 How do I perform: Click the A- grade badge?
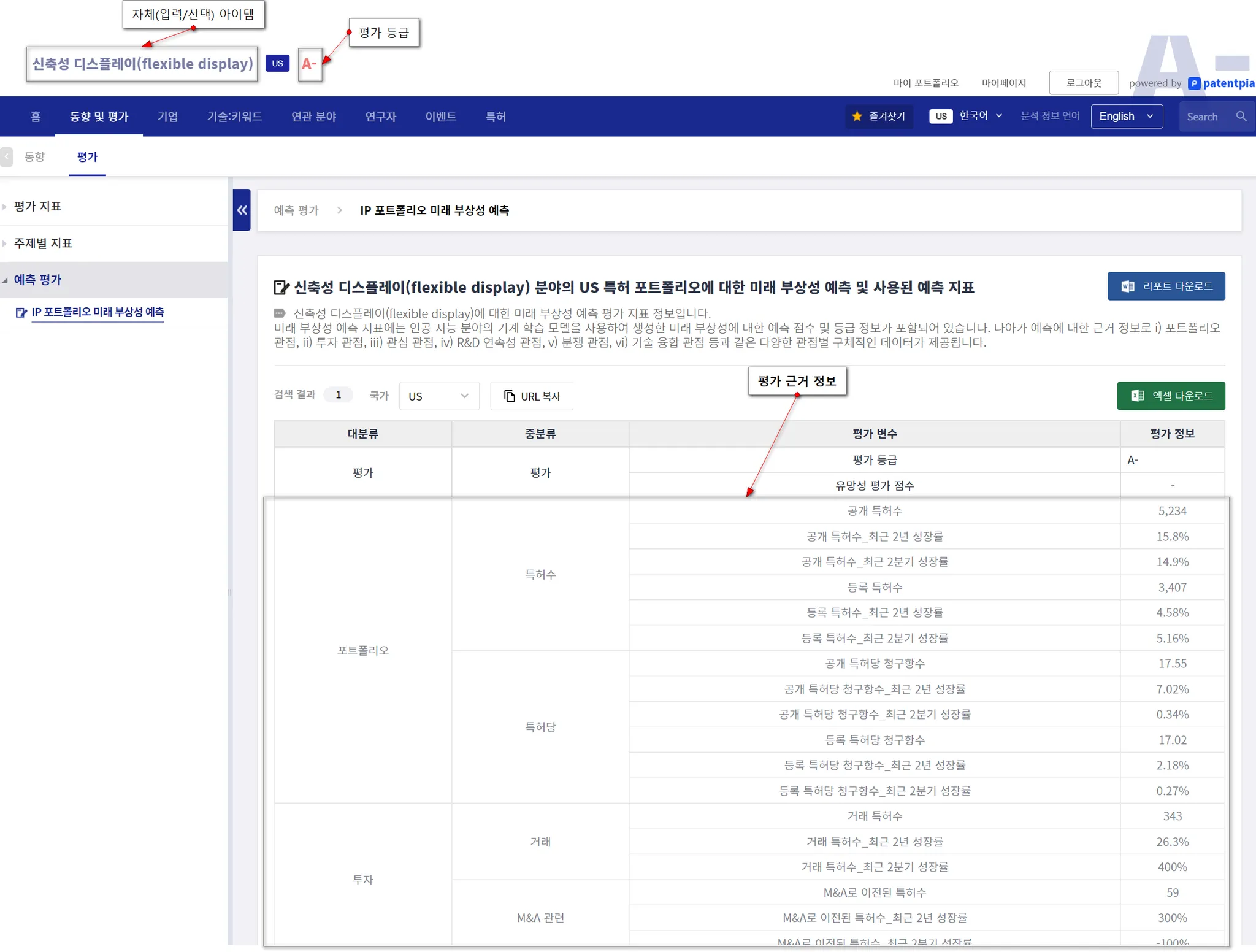tap(309, 64)
